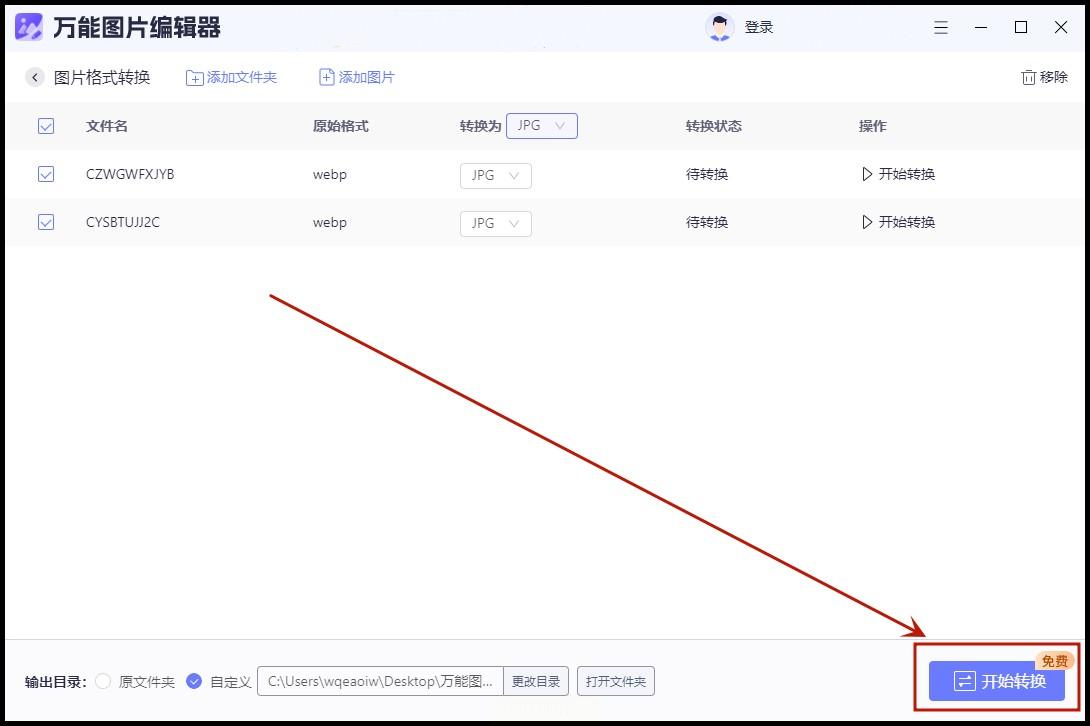The image size is (1090, 726).
Task: Click play icon for CYSBTUJJ2C conversion
Action: click(x=867, y=222)
